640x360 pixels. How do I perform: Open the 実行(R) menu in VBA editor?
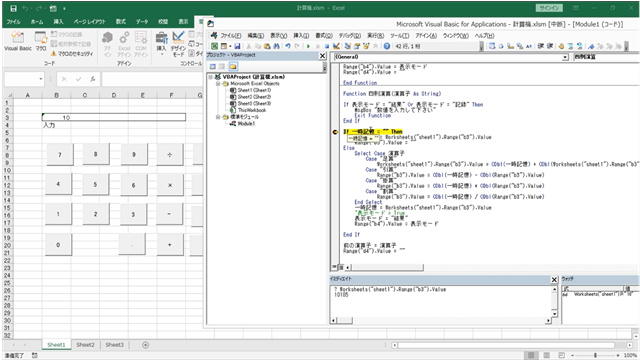pyautogui.click(x=376, y=36)
